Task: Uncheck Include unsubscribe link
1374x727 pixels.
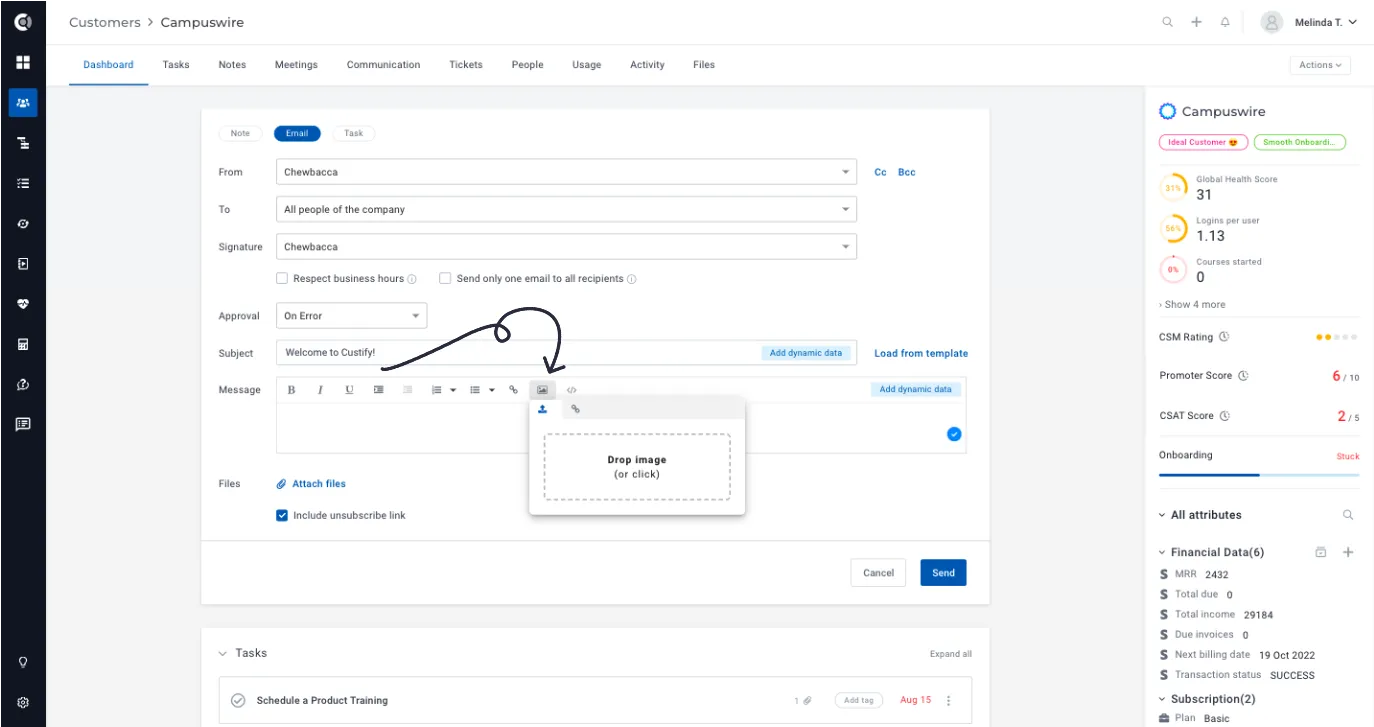Action: pyautogui.click(x=282, y=516)
